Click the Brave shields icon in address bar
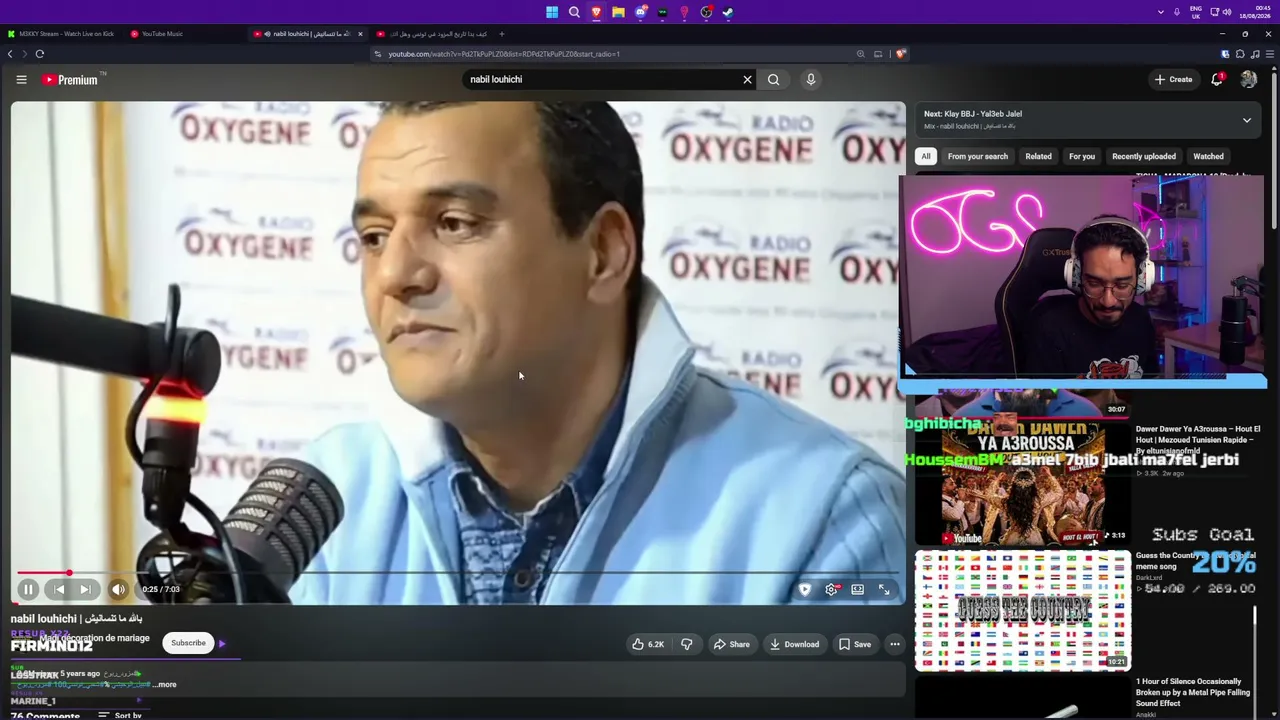This screenshot has height=720, width=1280. 900,54
